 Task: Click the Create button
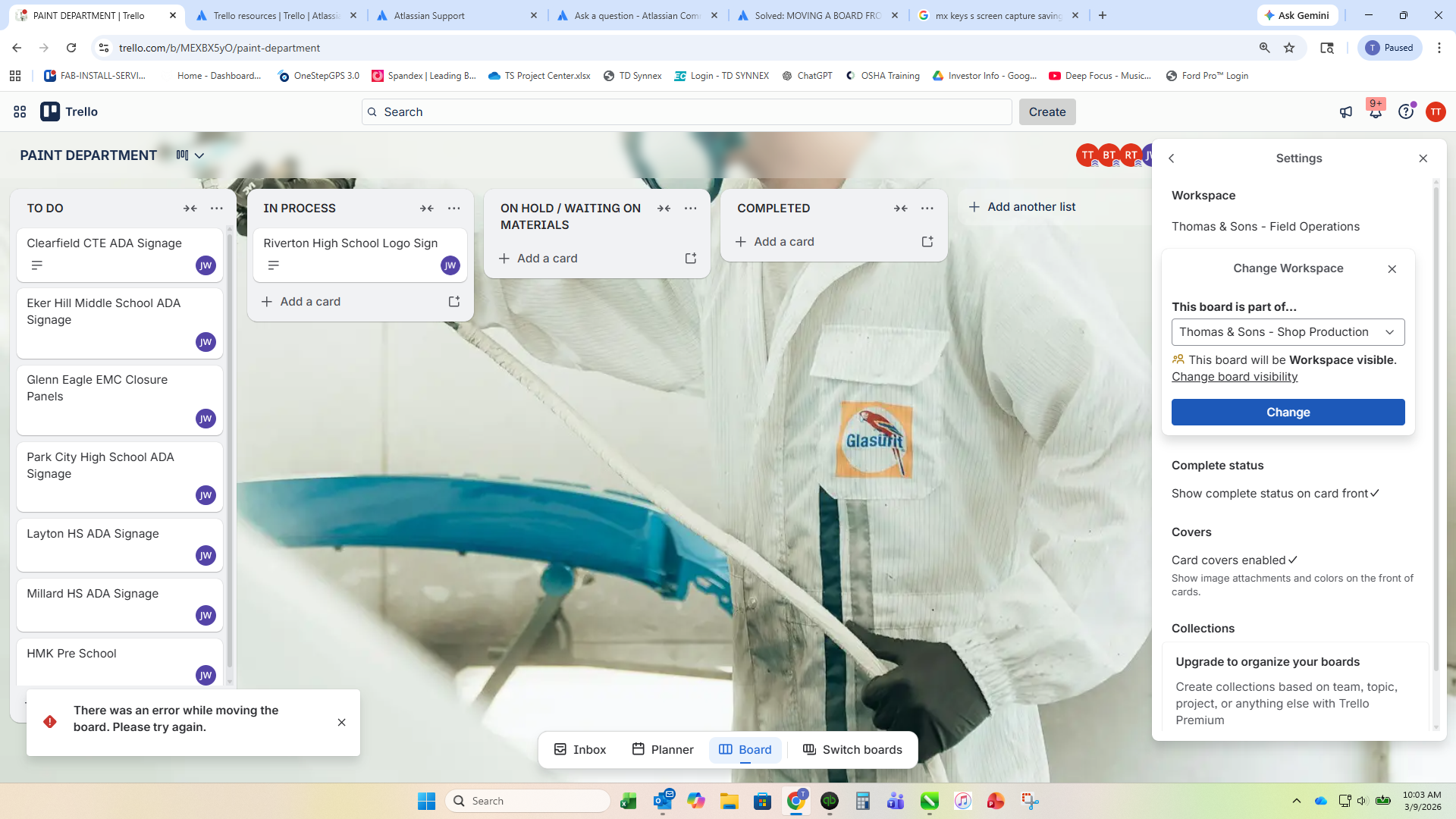click(1047, 112)
